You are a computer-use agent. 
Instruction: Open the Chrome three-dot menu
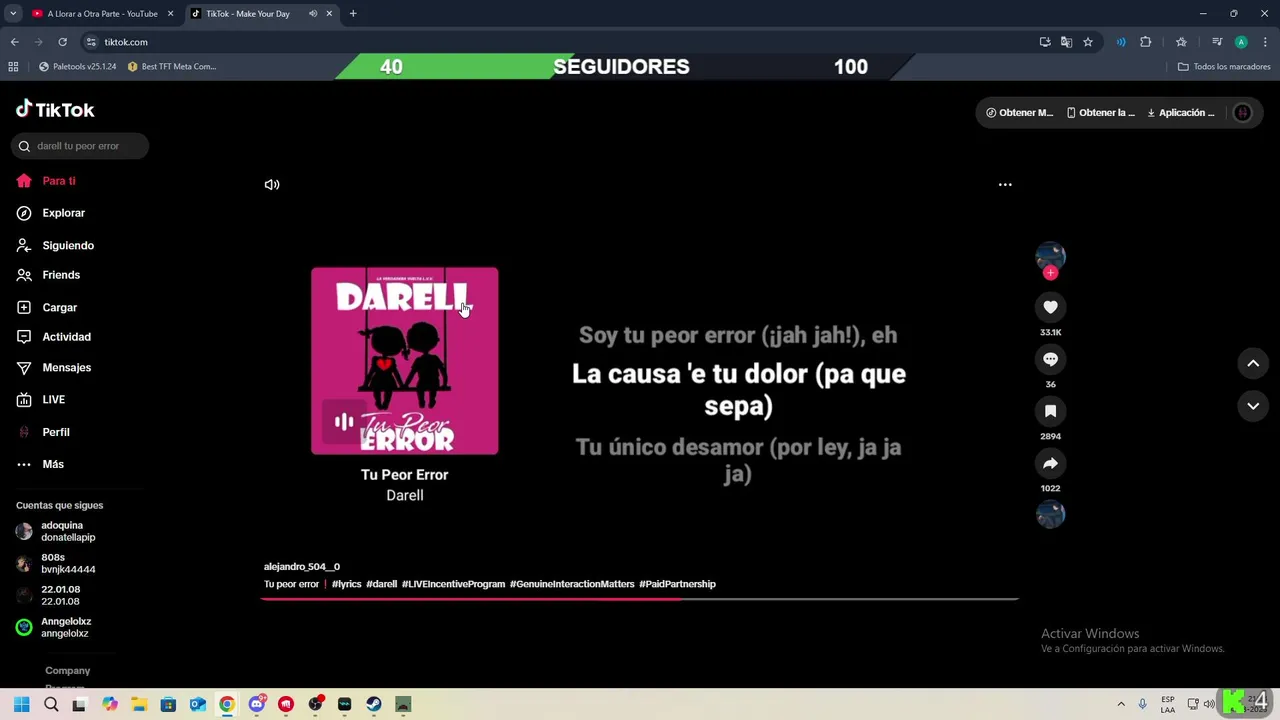click(x=1265, y=42)
